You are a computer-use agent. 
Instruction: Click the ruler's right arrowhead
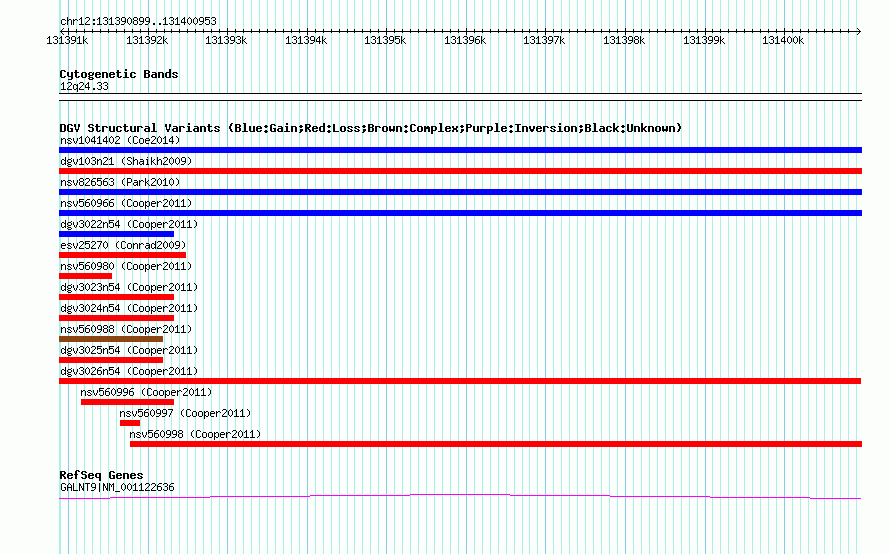coord(859,31)
